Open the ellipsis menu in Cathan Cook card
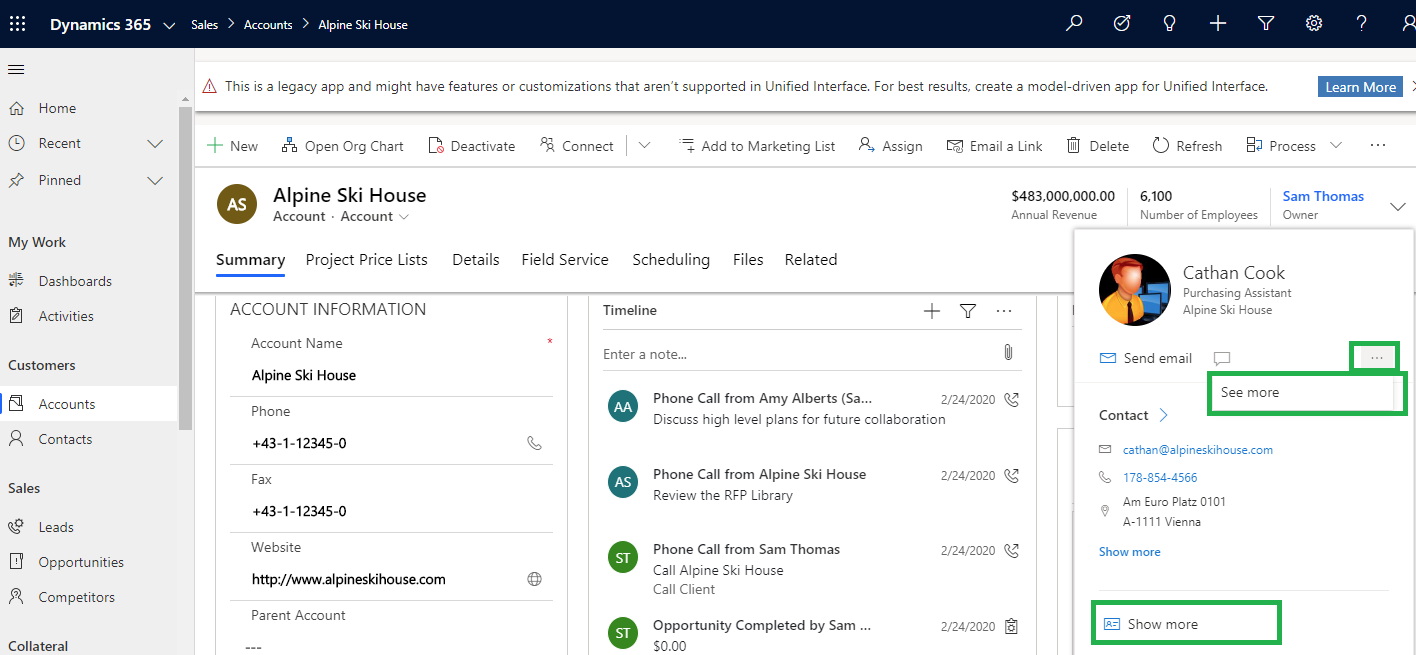The image size is (1416, 655). coord(1376,358)
